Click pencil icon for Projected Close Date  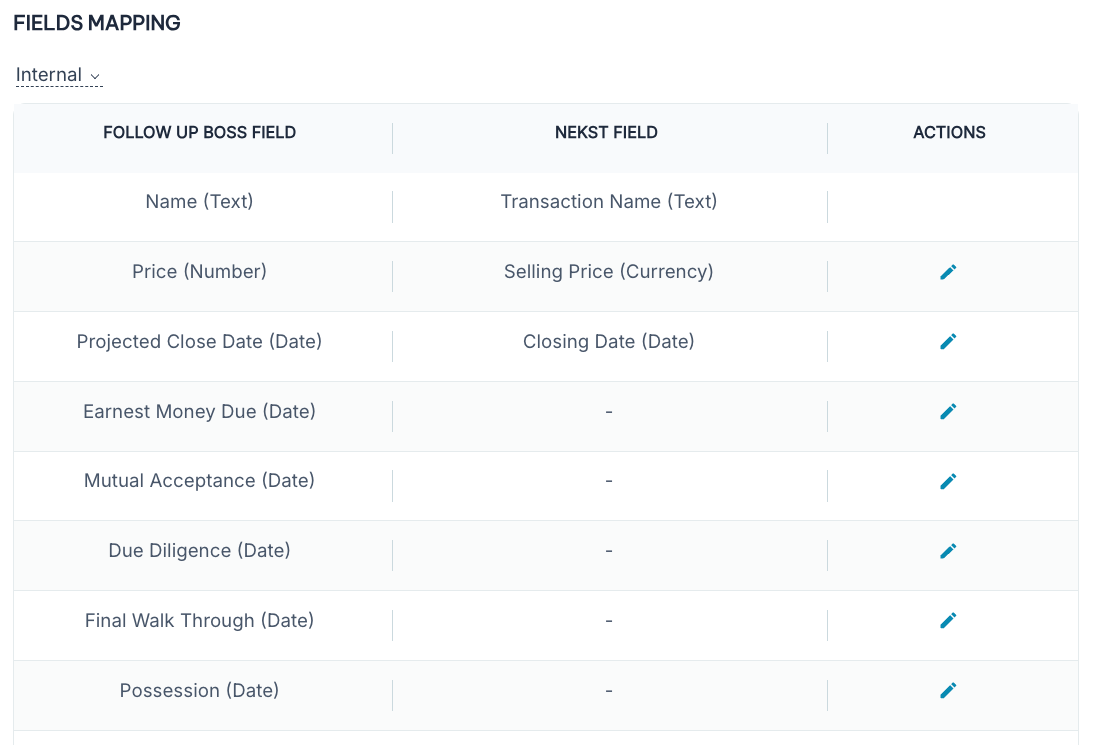tap(948, 342)
